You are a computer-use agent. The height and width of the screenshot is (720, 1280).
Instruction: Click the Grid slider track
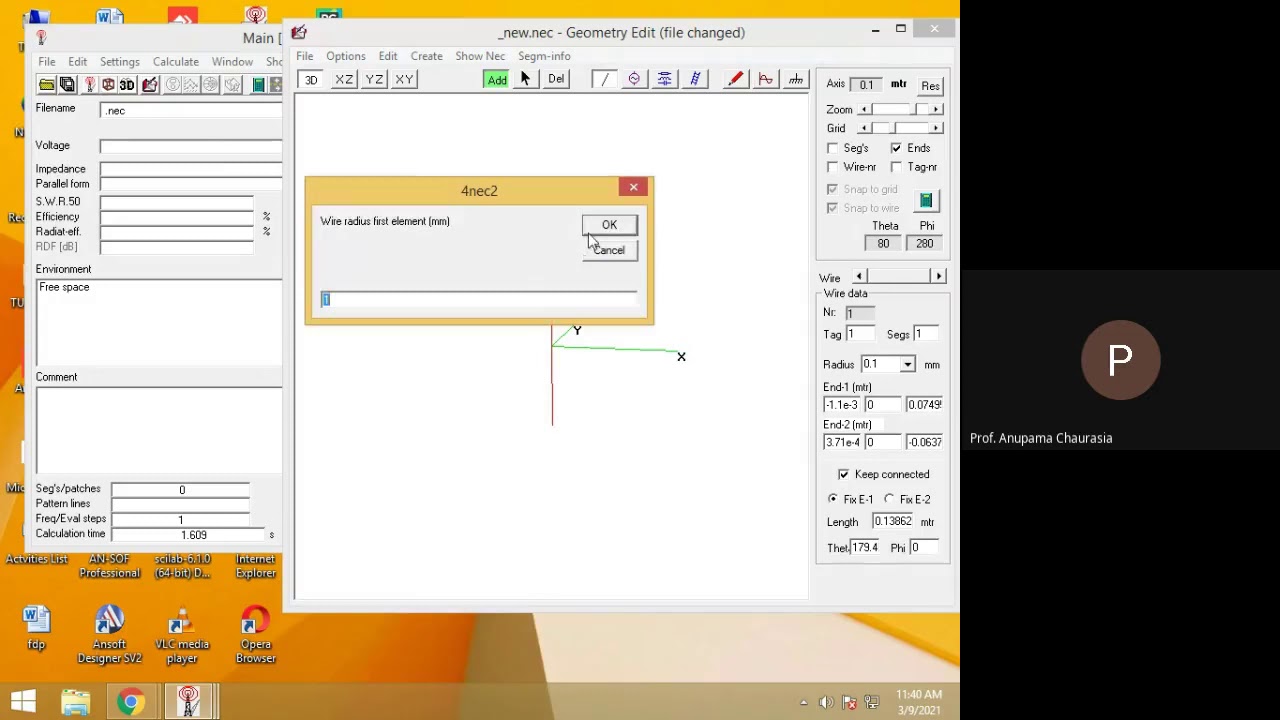point(900,128)
